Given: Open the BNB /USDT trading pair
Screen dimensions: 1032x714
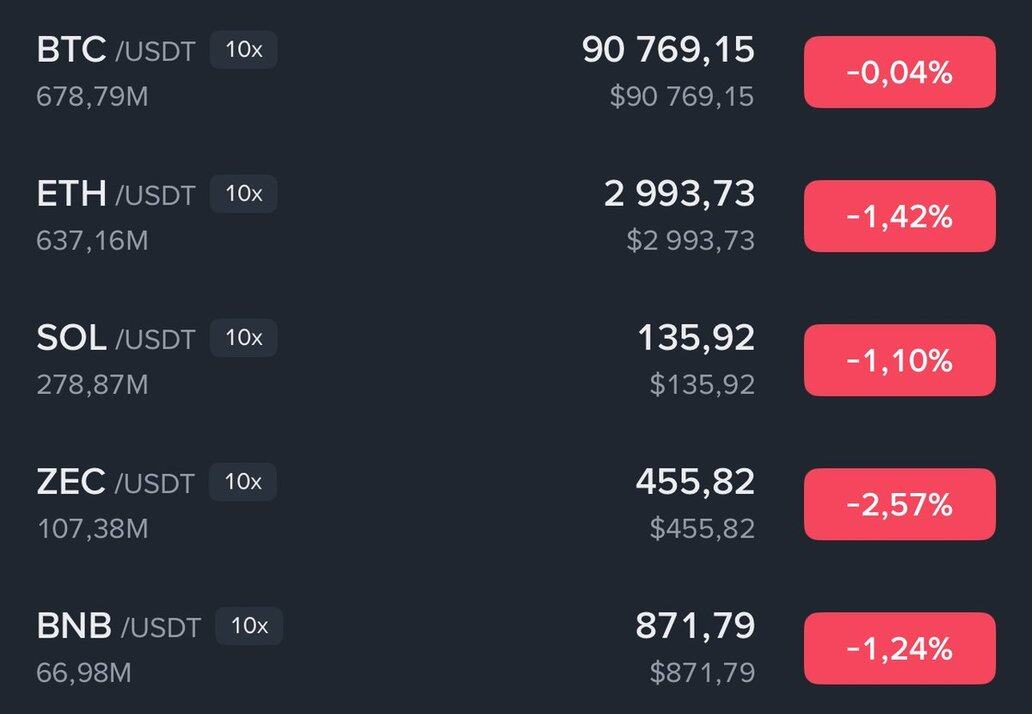Looking at the screenshot, I should tap(118, 627).
